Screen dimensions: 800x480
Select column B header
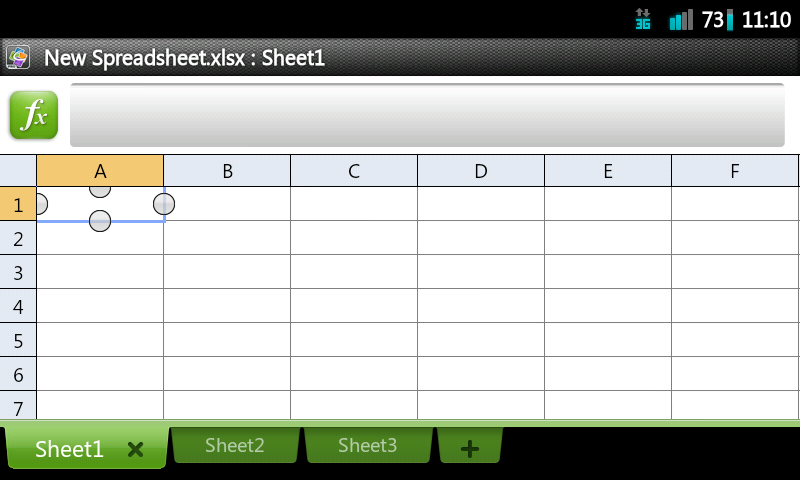[227, 171]
